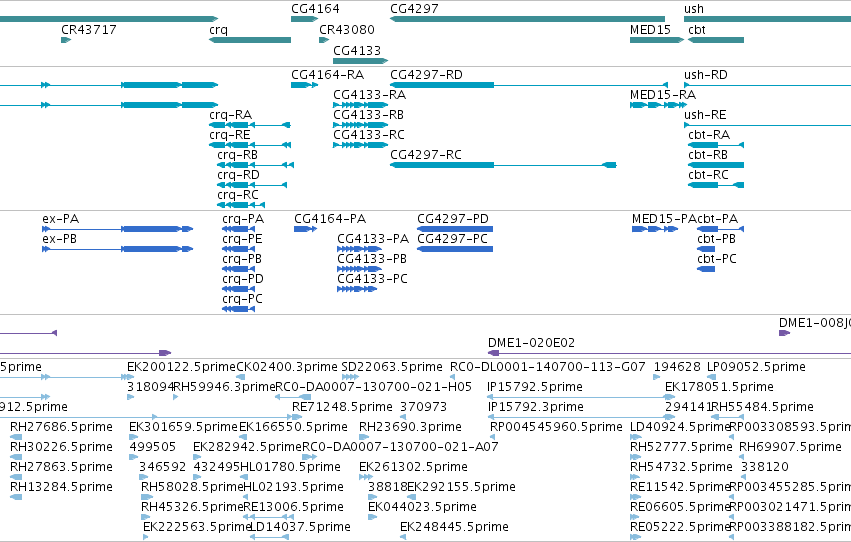Click protein crq-PB
The height and width of the screenshot is (542, 851).
pyautogui.click(x=238, y=269)
